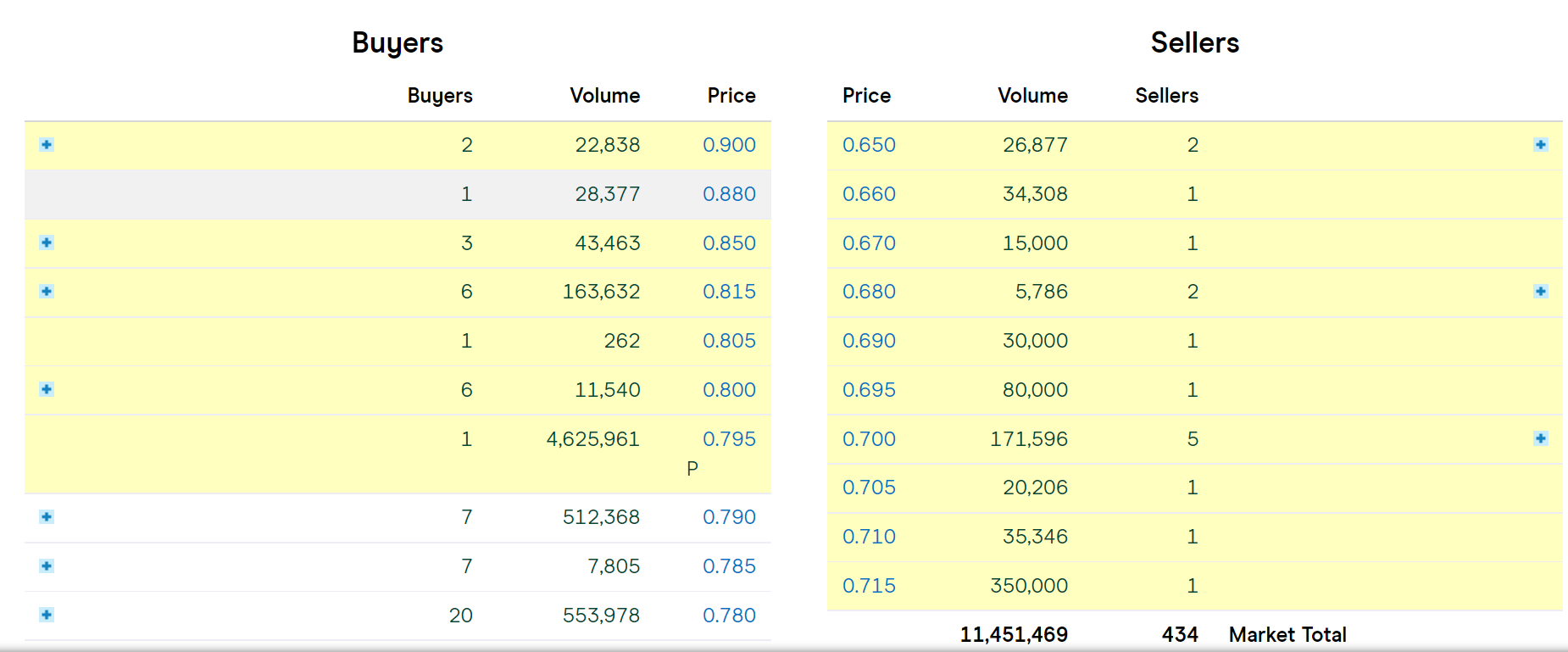Click plus icon for 0.800 buyers
Image resolution: width=1568 pixels, height=652 pixels.
(x=47, y=390)
